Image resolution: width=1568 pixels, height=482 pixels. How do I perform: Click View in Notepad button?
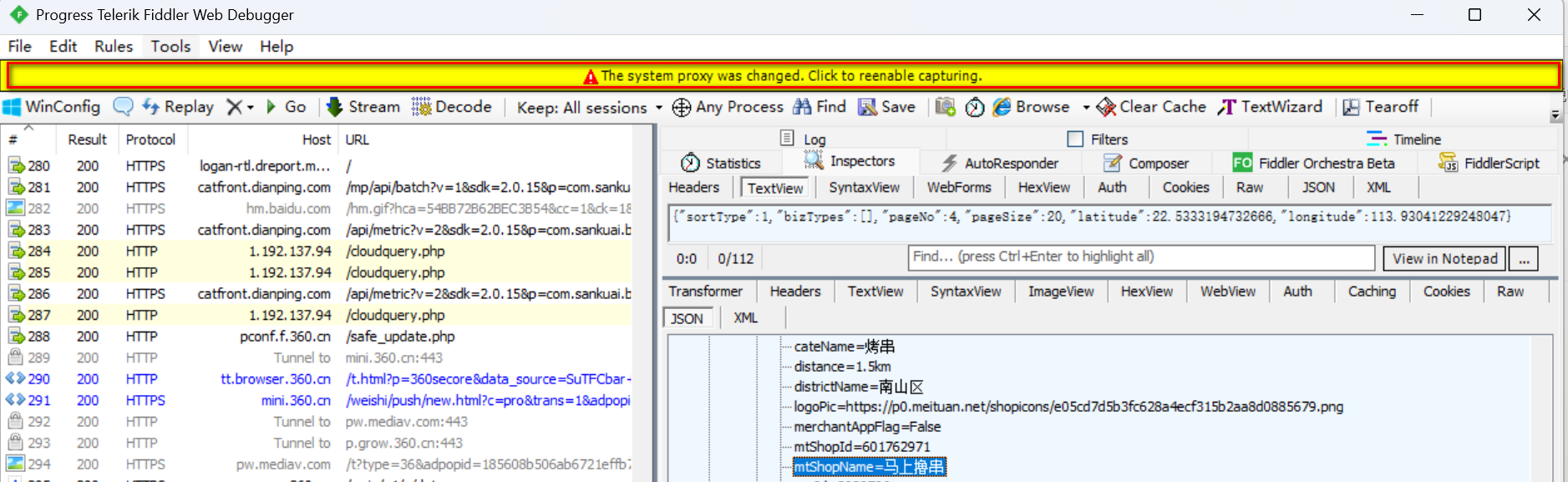[1444, 259]
